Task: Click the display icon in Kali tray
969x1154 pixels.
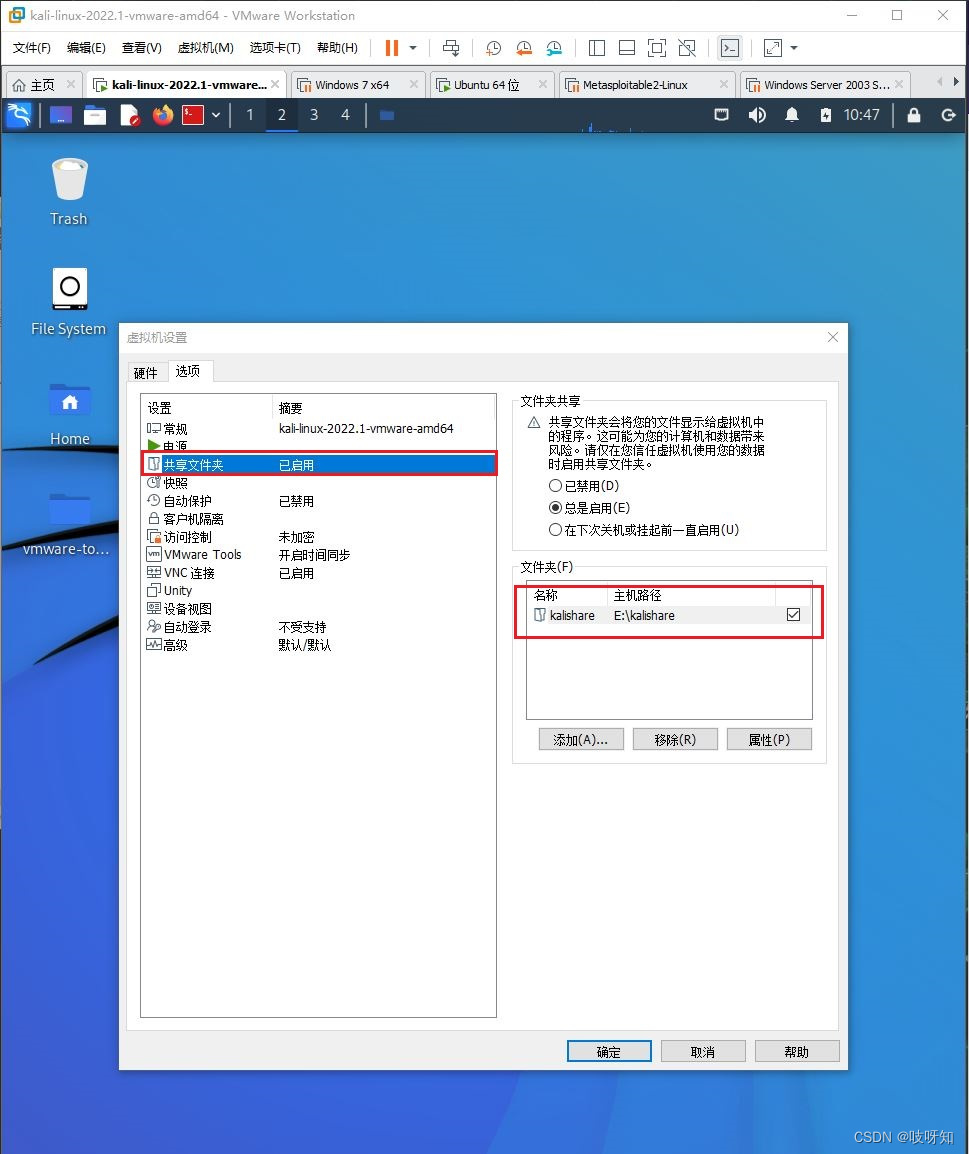Action: point(722,115)
